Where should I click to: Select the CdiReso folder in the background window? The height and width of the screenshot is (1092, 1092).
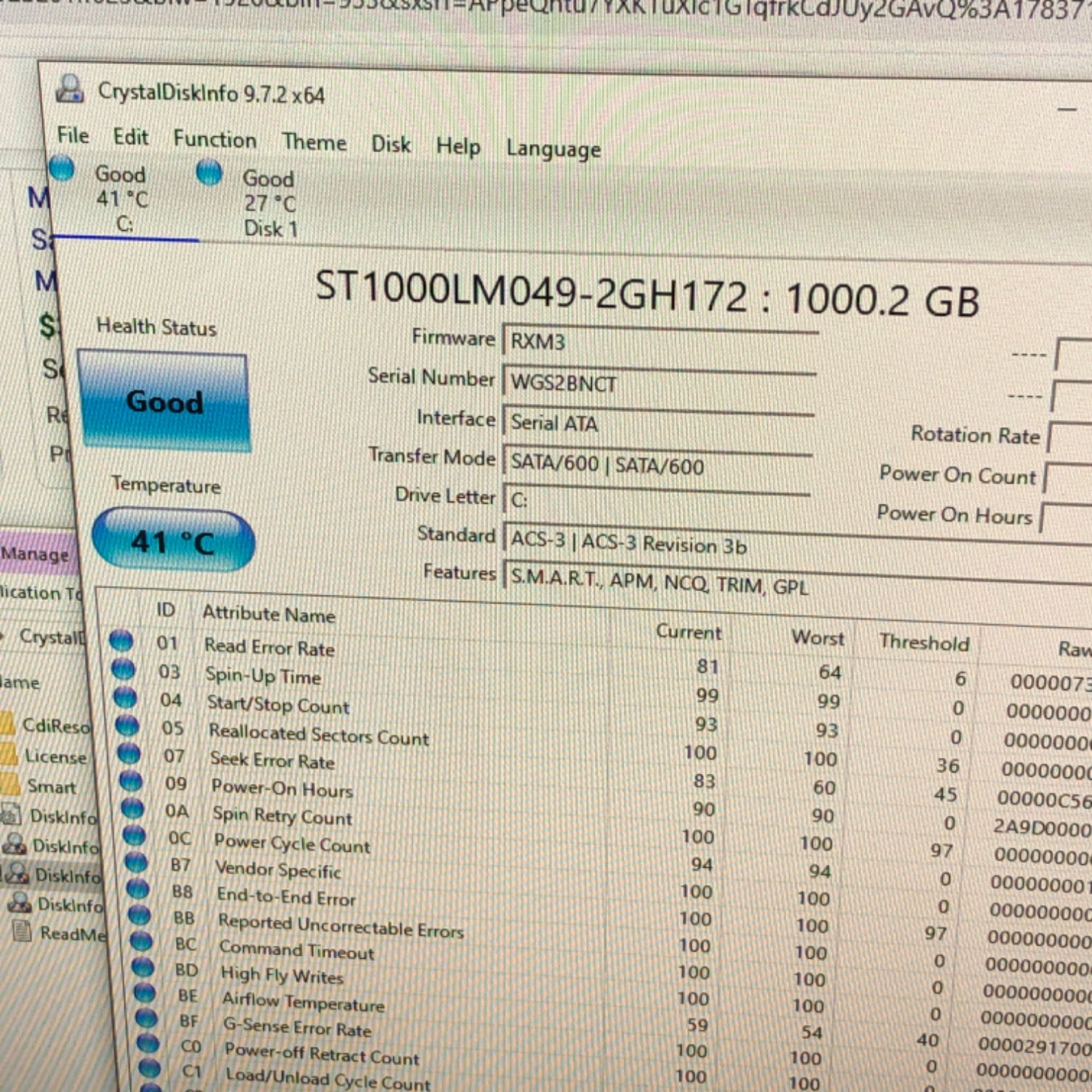[55, 725]
